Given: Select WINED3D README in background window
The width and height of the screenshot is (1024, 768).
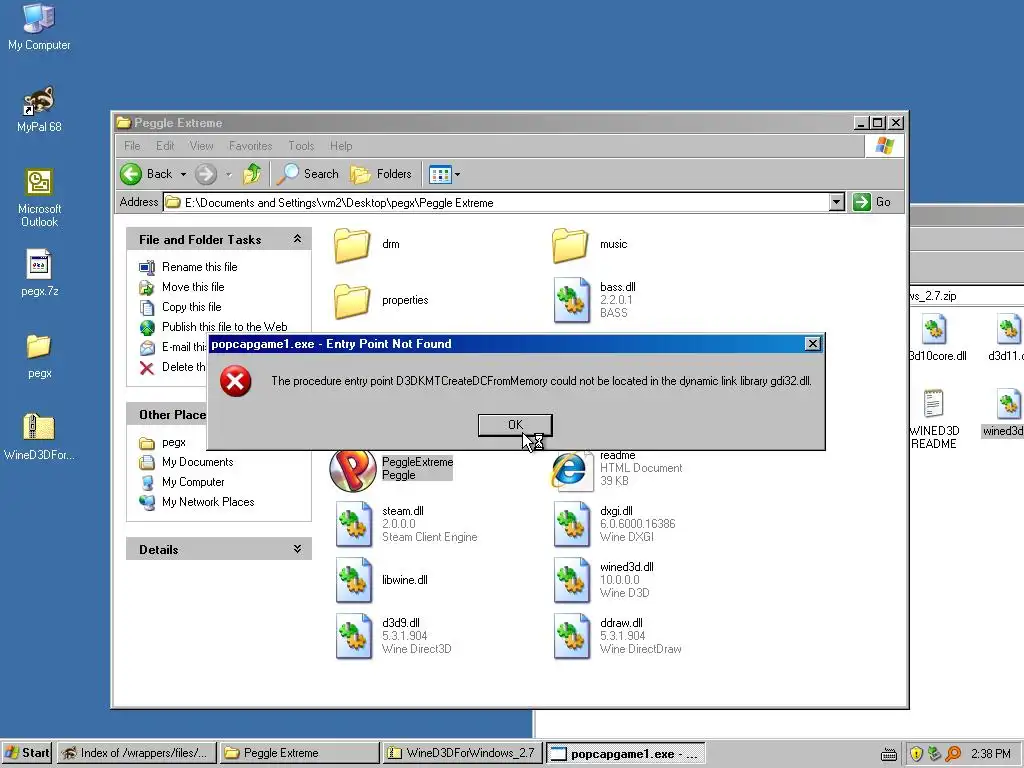Looking at the screenshot, I should pyautogui.click(x=934, y=418).
